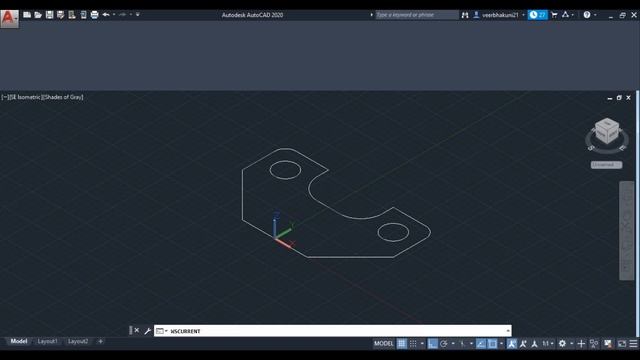Click the annotation scale icon
640x360 pixels.
click(534, 344)
